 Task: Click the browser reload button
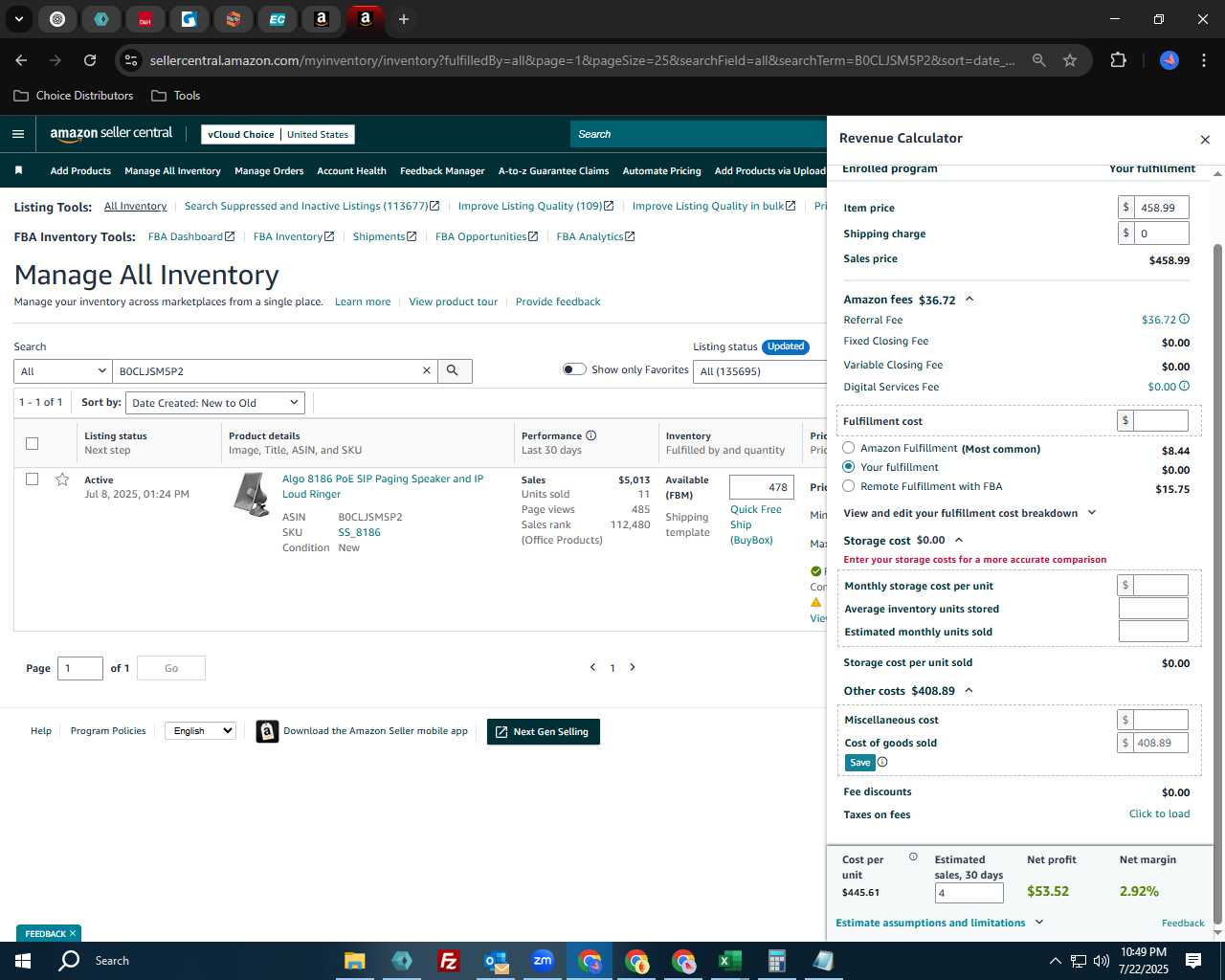tap(90, 60)
